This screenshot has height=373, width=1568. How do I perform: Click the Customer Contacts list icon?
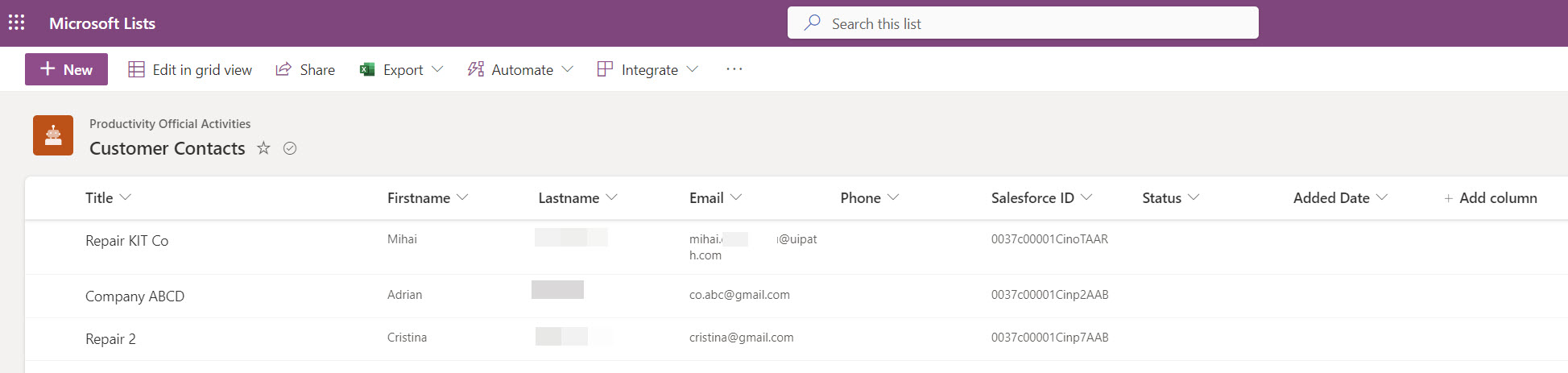click(x=53, y=135)
